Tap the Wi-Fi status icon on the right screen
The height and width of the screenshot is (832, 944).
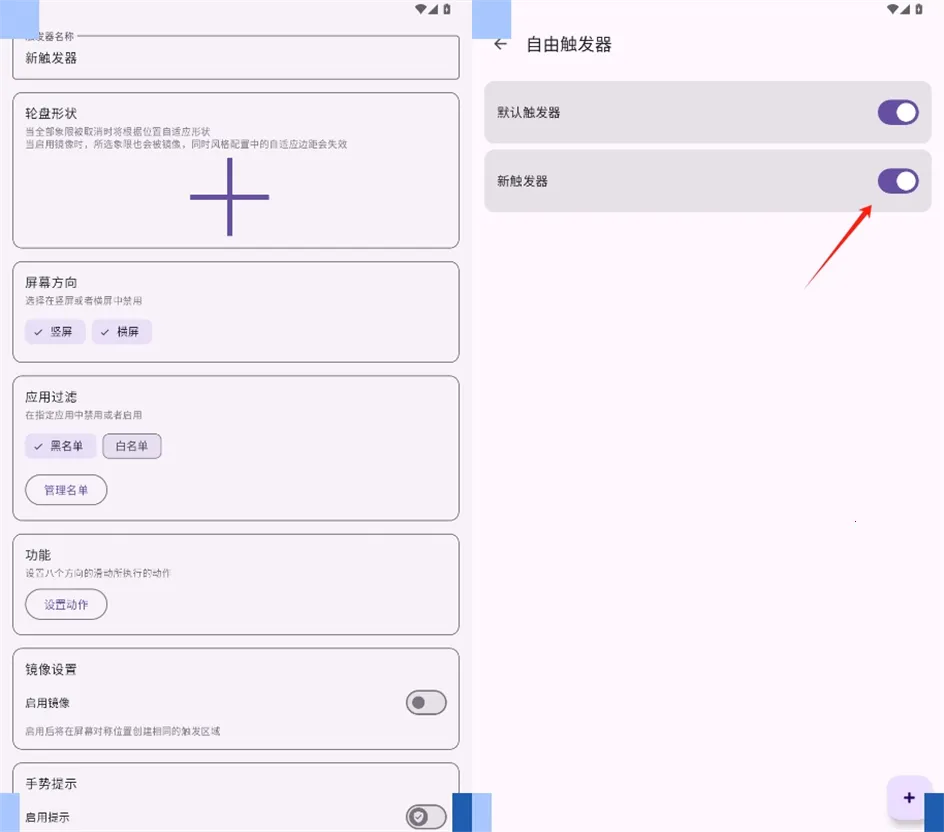pyautogui.click(x=893, y=9)
